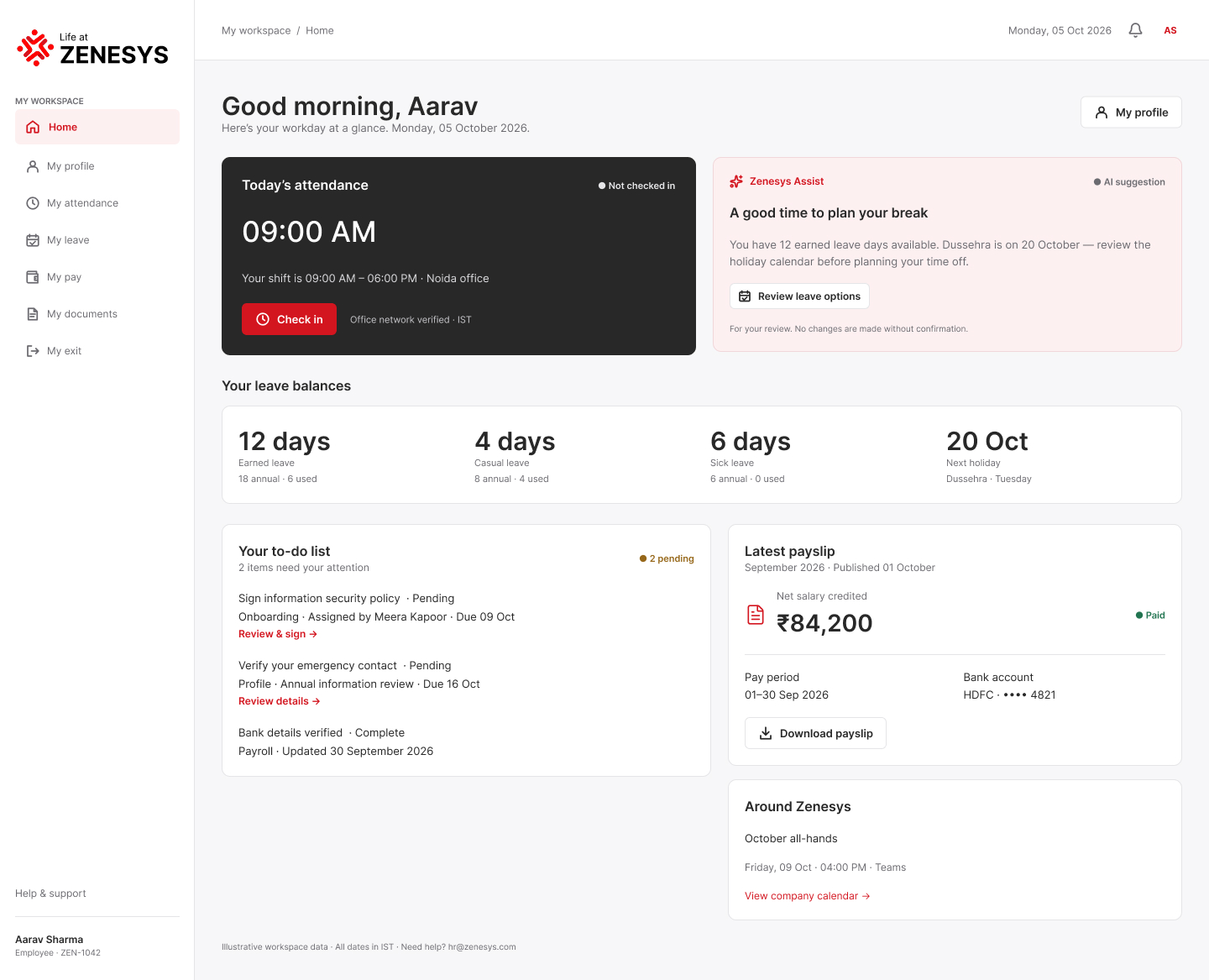Click the Zenesys Assist sparkle icon
This screenshot has width=1209, height=980.
tap(736, 181)
